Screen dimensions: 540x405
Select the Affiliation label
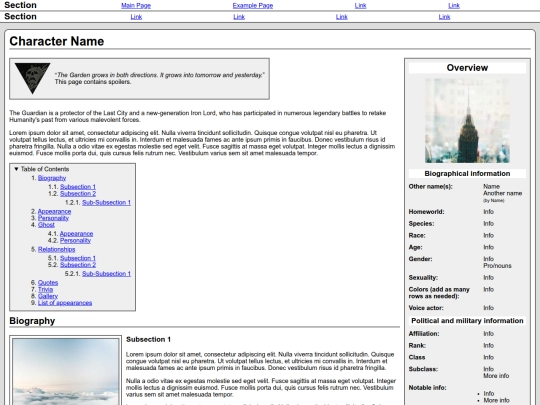[424, 334]
